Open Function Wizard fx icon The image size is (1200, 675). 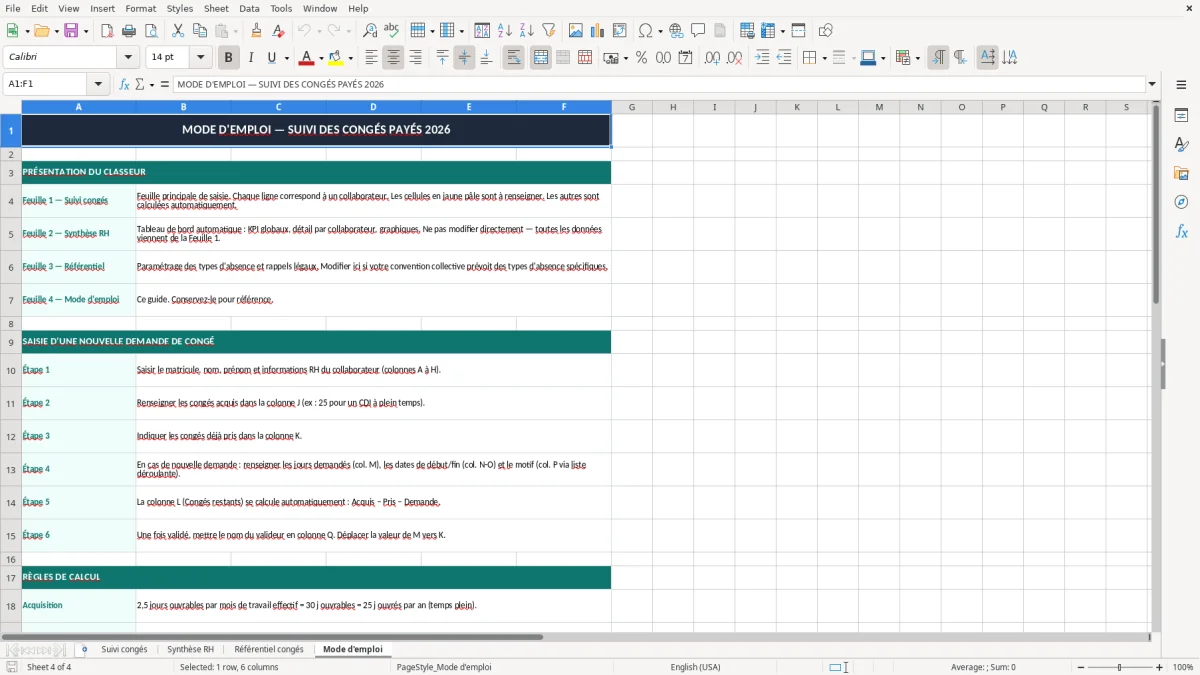tap(124, 84)
